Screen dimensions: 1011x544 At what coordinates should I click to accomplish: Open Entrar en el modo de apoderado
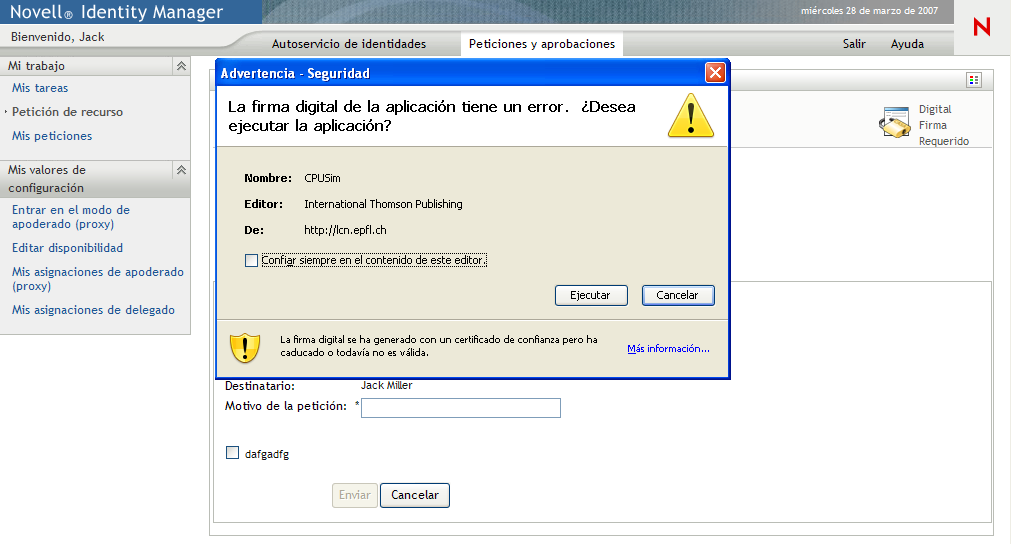coord(71,217)
